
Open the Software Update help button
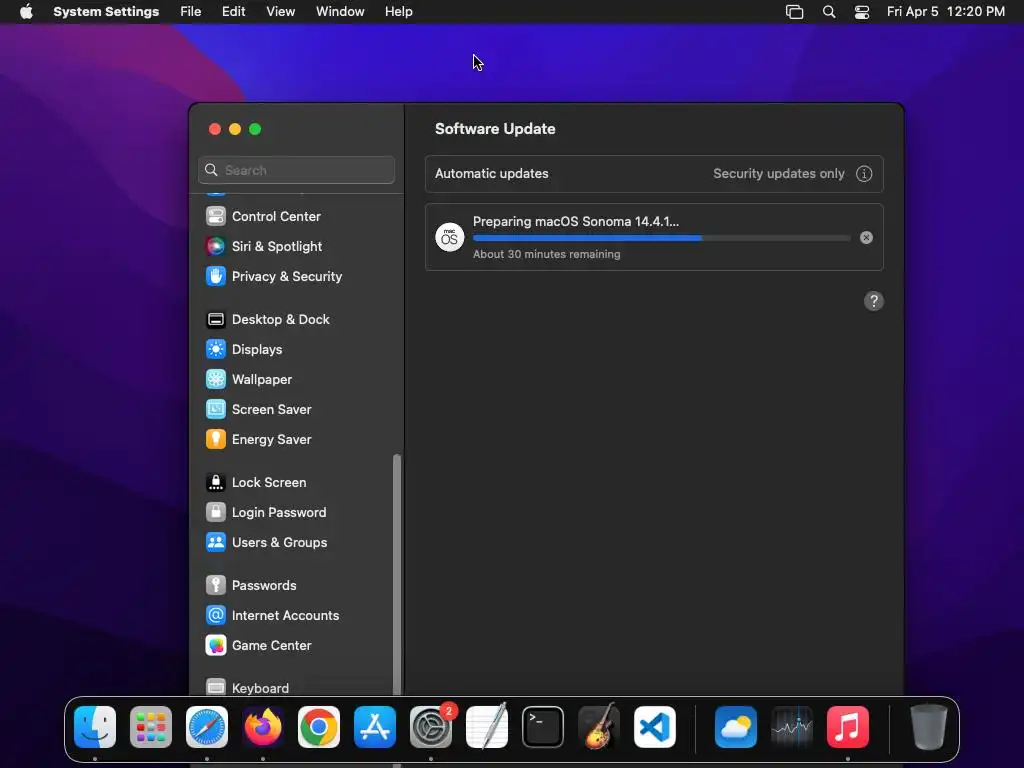tap(874, 301)
